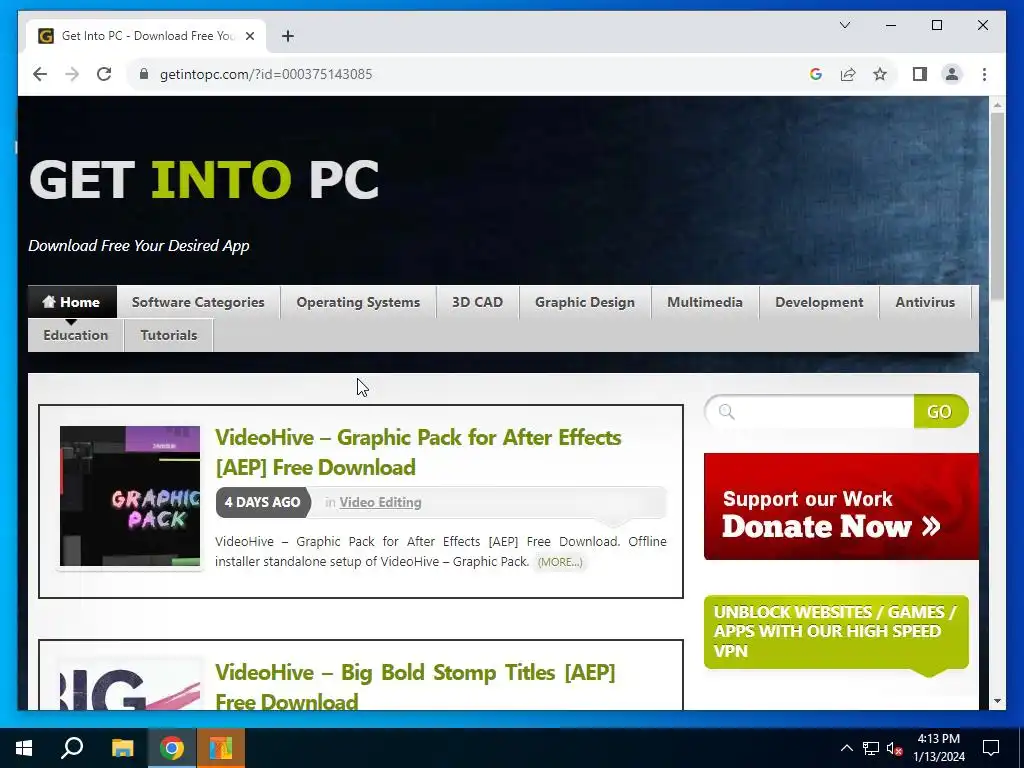Open the Home menu item
The height and width of the screenshot is (768, 1024).
click(72, 302)
